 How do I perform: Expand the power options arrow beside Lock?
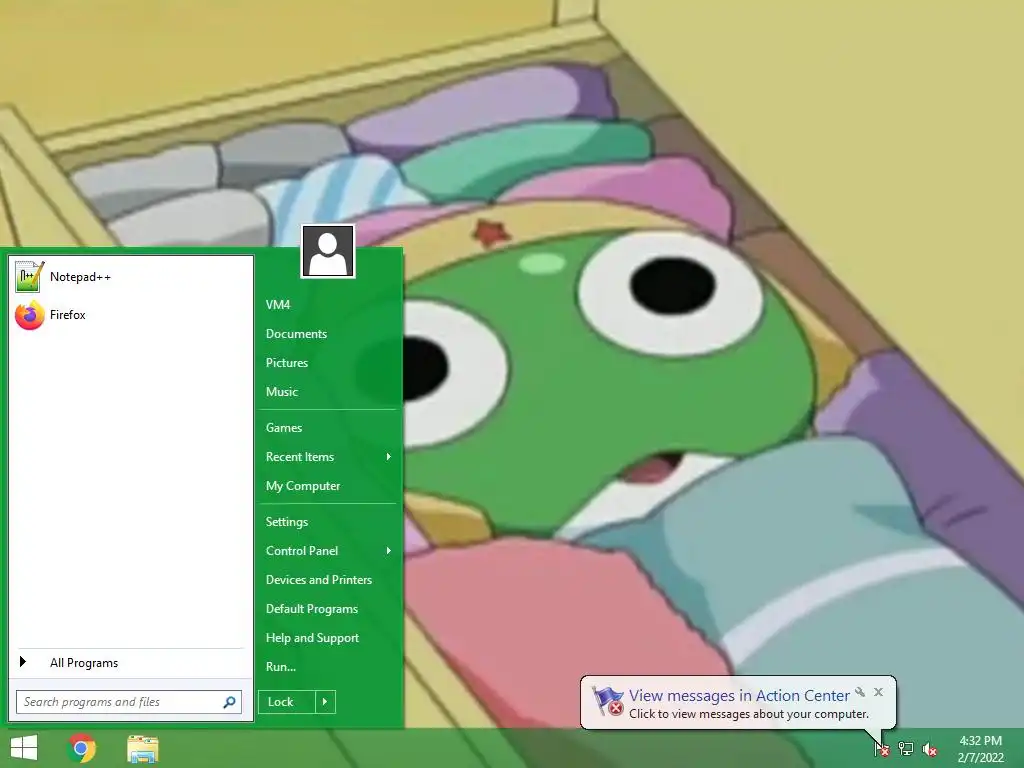[325, 702]
